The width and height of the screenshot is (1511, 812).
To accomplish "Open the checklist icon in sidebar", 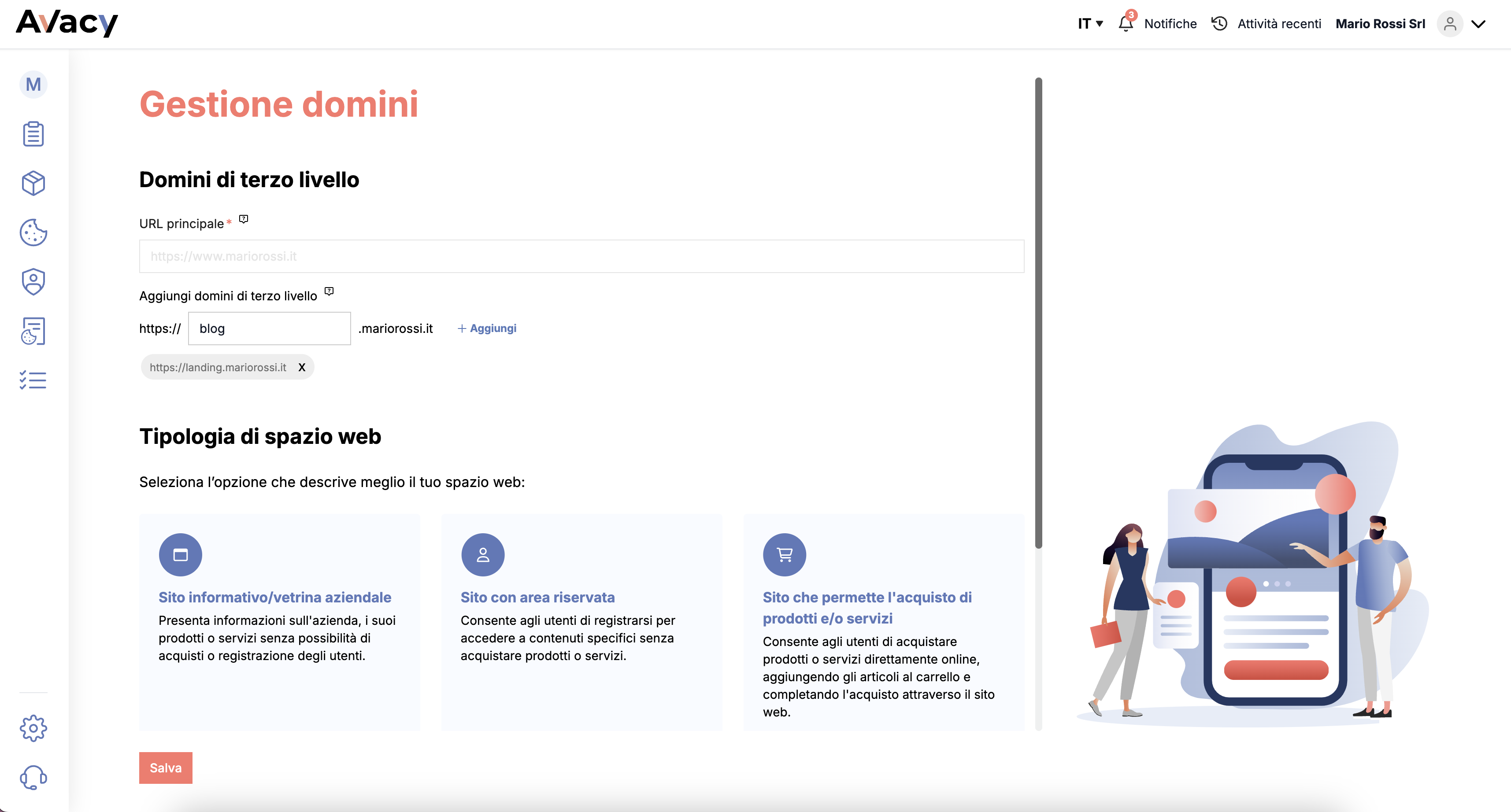I will tap(33, 380).
